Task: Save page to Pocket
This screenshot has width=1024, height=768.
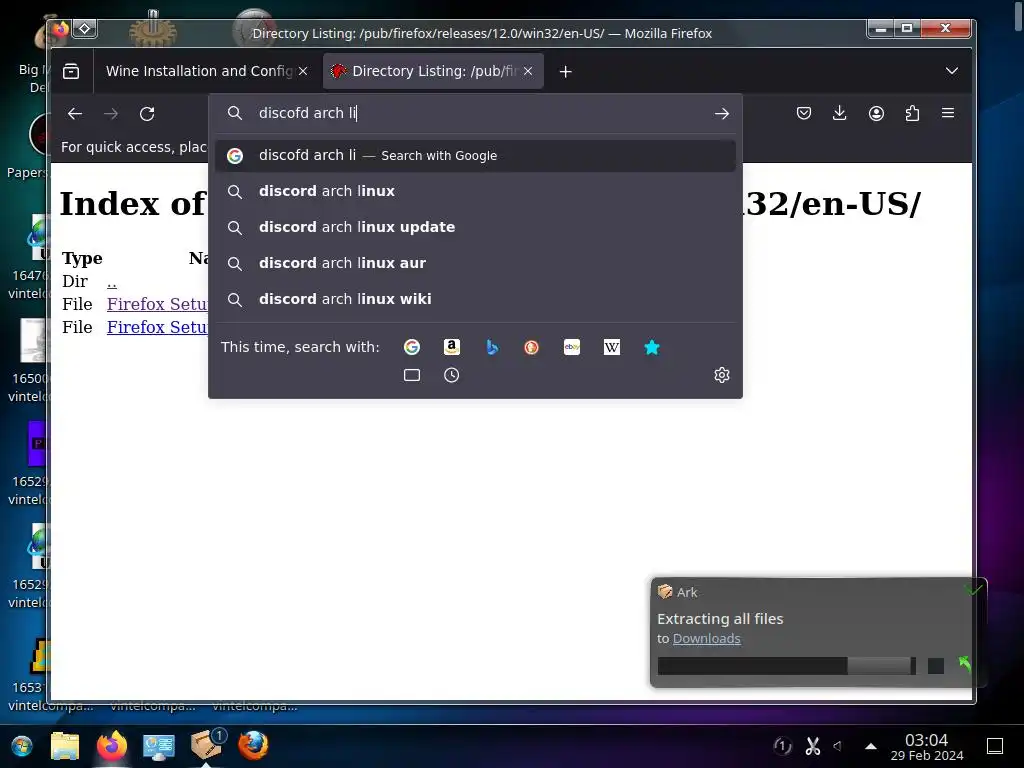Action: 804,114
